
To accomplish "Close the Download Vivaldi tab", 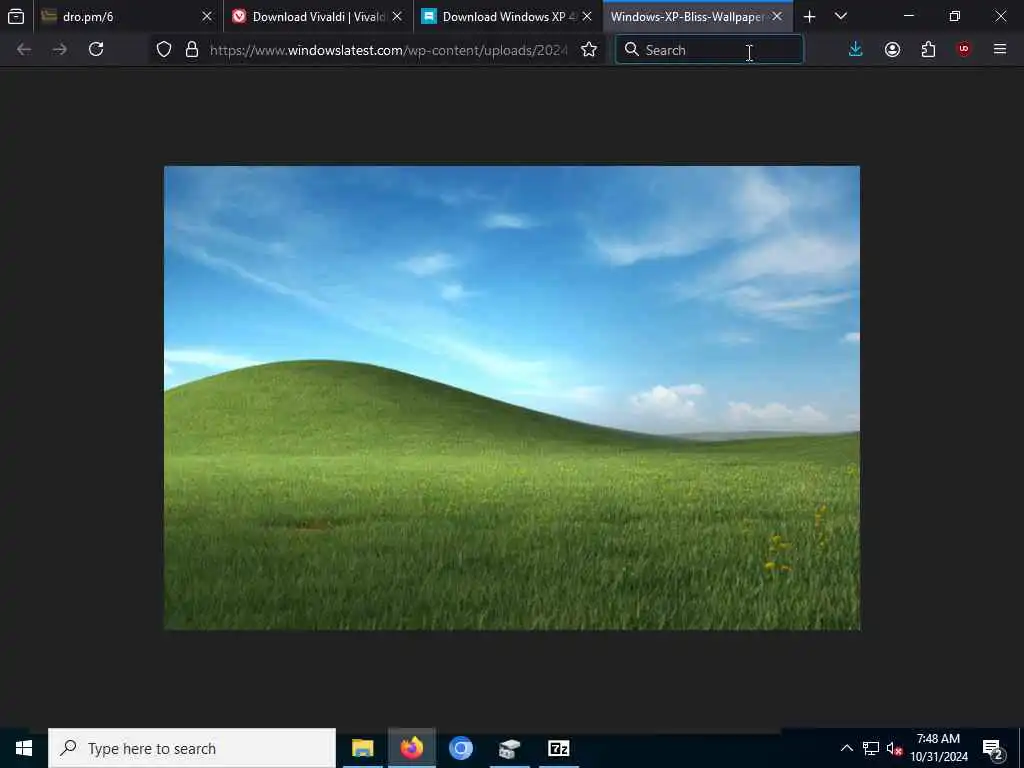I will point(397,16).
